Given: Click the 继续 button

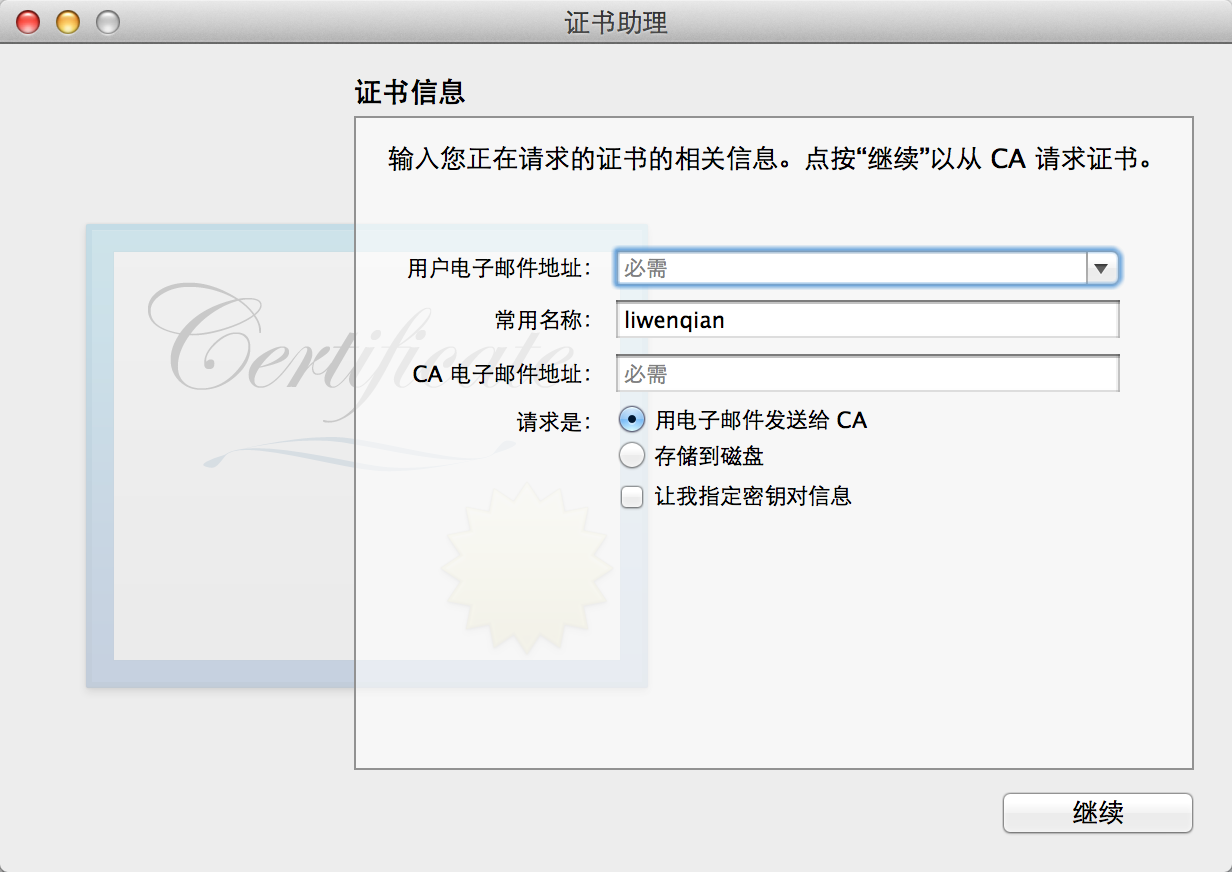Looking at the screenshot, I should [1098, 813].
